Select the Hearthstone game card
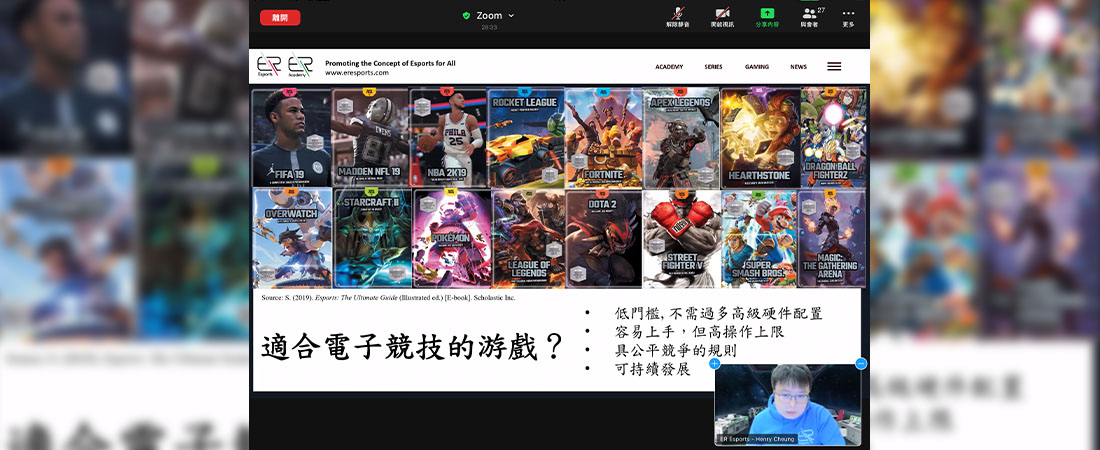 (760, 138)
